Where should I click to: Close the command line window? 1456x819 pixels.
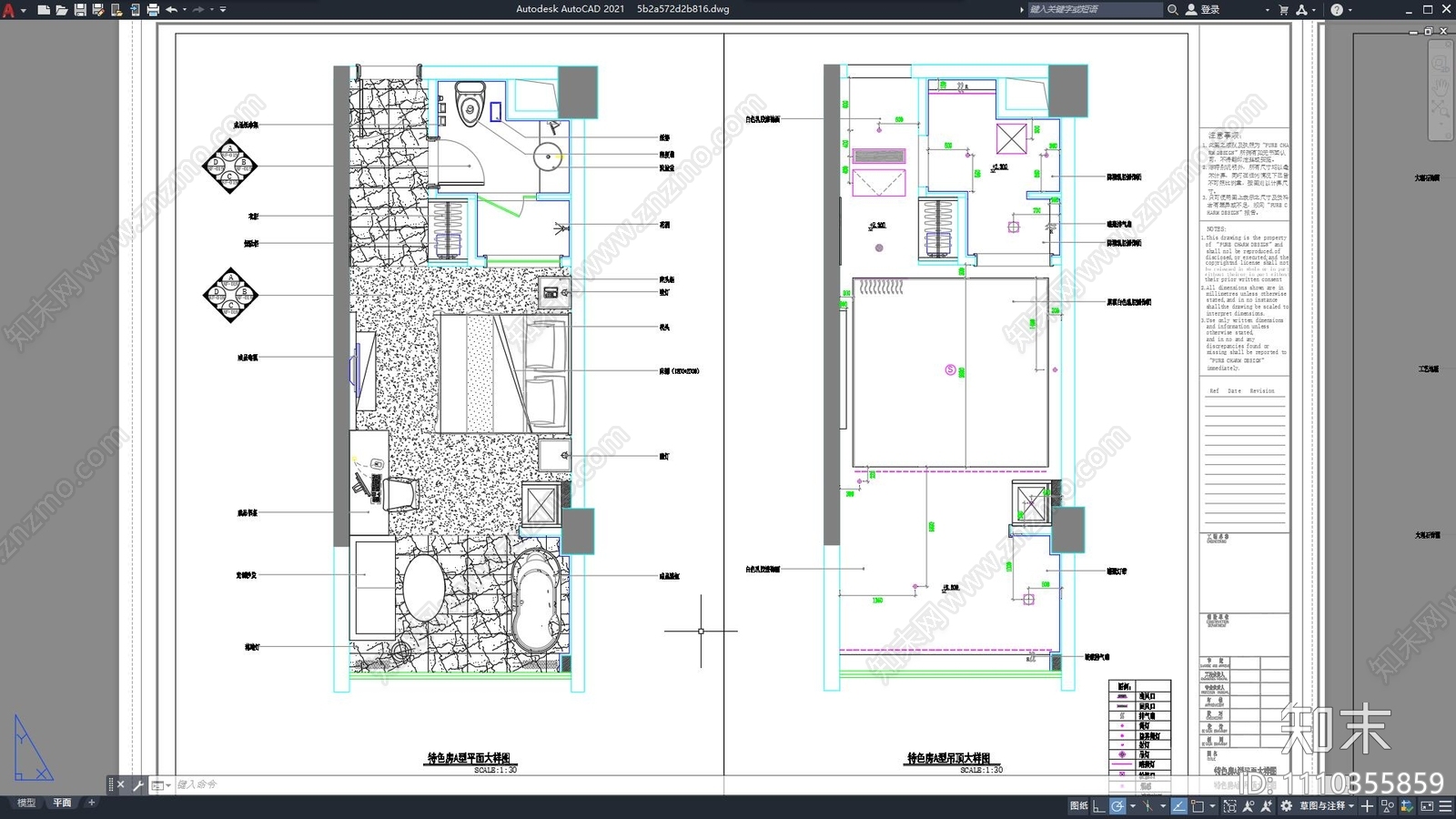tap(121, 784)
